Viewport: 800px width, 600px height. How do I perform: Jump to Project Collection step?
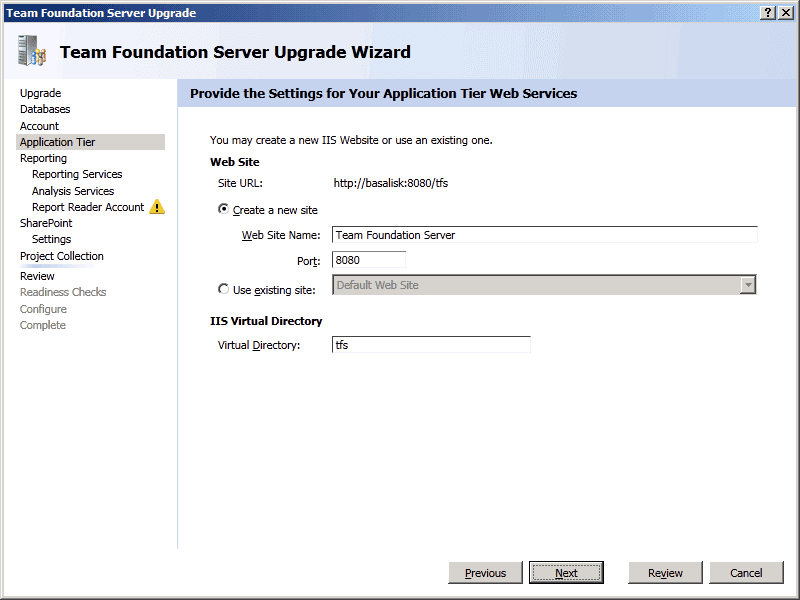point(61,256)
